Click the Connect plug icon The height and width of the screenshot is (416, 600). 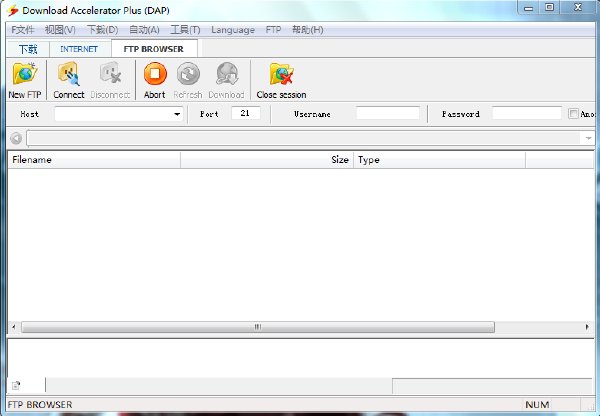tap(69, 73)
